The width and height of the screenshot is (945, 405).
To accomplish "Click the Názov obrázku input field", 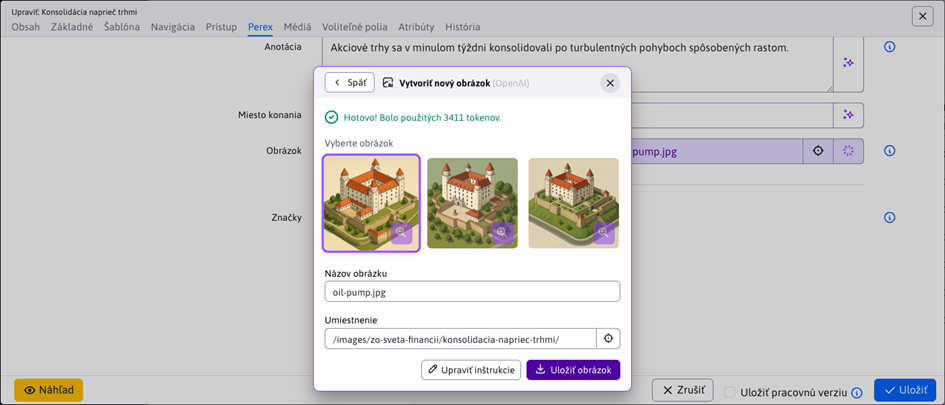I will 472,291.
